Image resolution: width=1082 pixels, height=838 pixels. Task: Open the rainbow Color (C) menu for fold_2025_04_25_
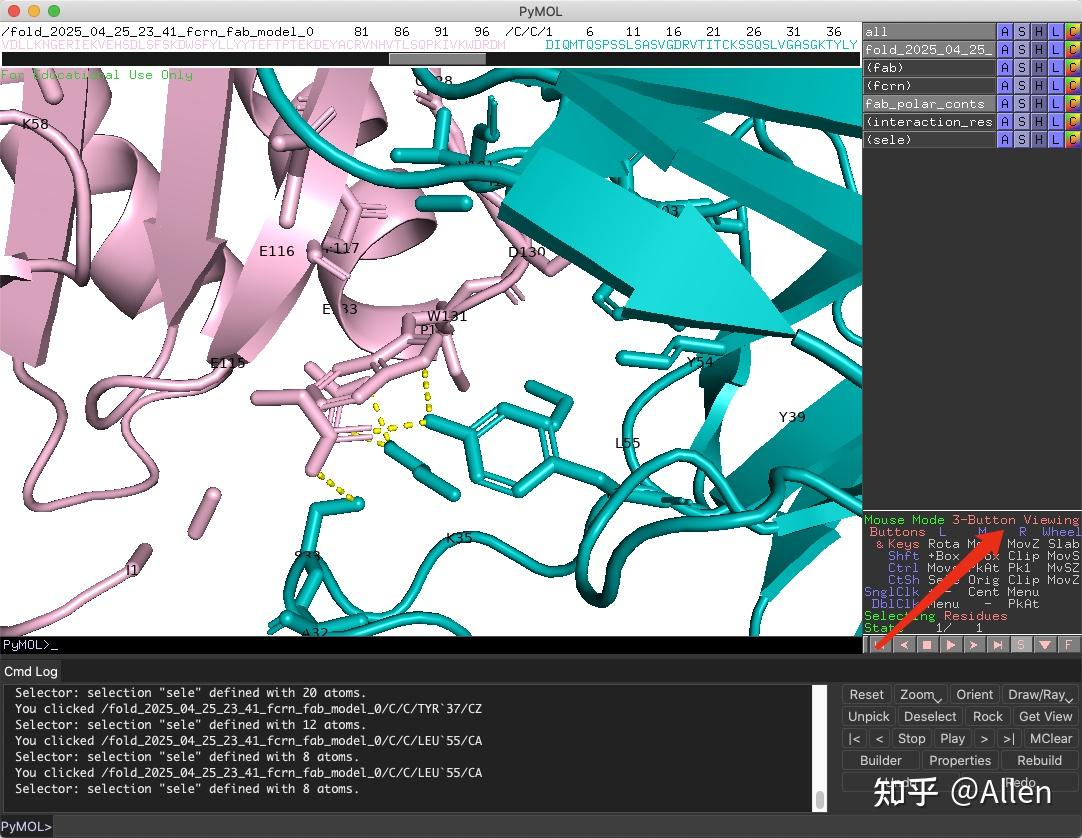click(1073, 49)
